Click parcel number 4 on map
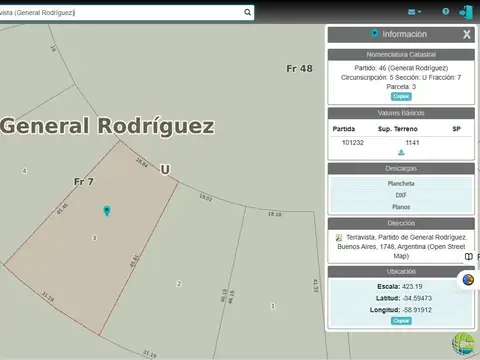This screenshot has height=360, width=480. [x=24, y=171]
